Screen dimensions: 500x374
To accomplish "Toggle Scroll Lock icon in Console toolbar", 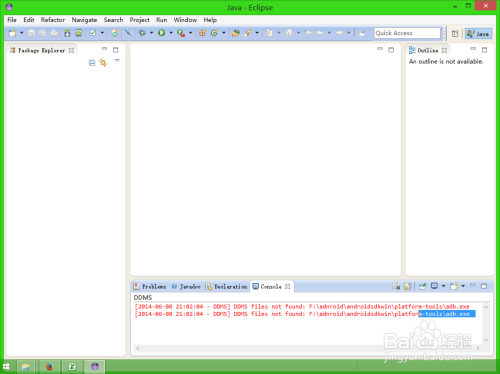I will pyautogui.click(x=407, y=286).
